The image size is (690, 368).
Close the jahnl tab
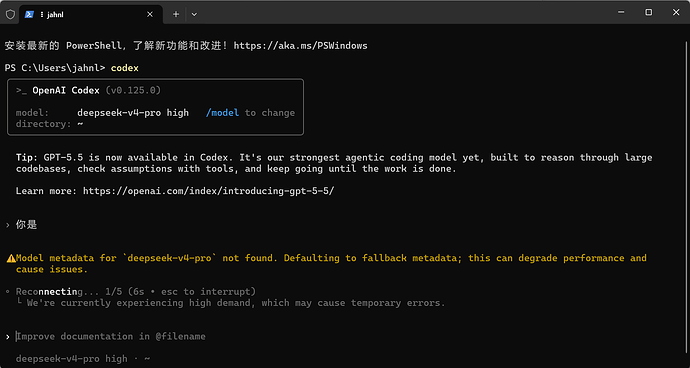[x=150, y=14]
